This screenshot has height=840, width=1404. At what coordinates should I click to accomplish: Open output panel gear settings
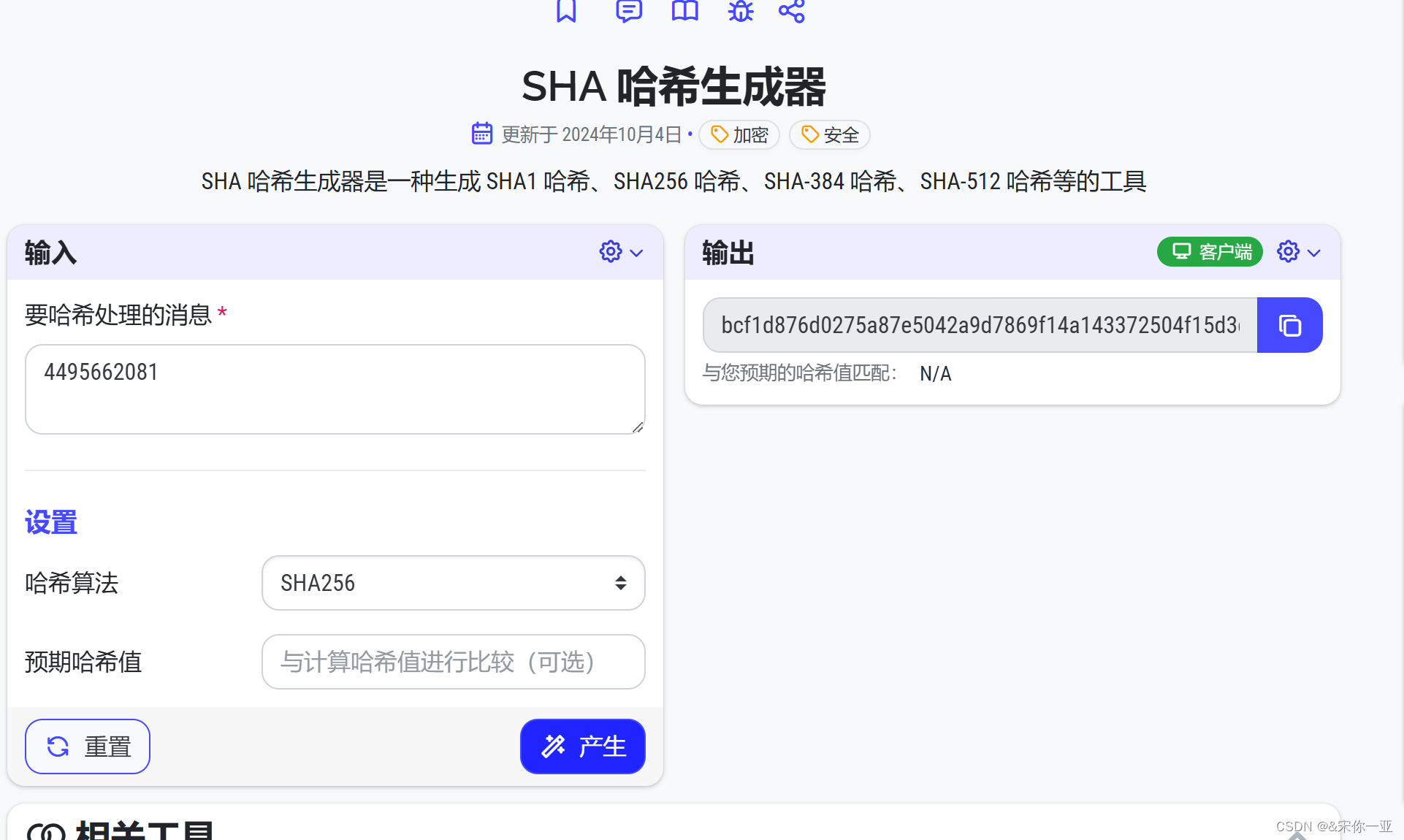tap(1288, 252)
